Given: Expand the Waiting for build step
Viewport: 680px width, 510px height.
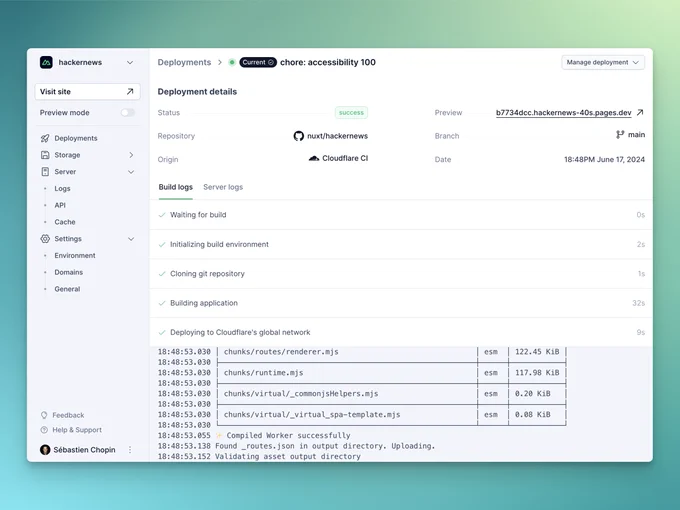Looking at the screenshot, I should tap(401, 215).
